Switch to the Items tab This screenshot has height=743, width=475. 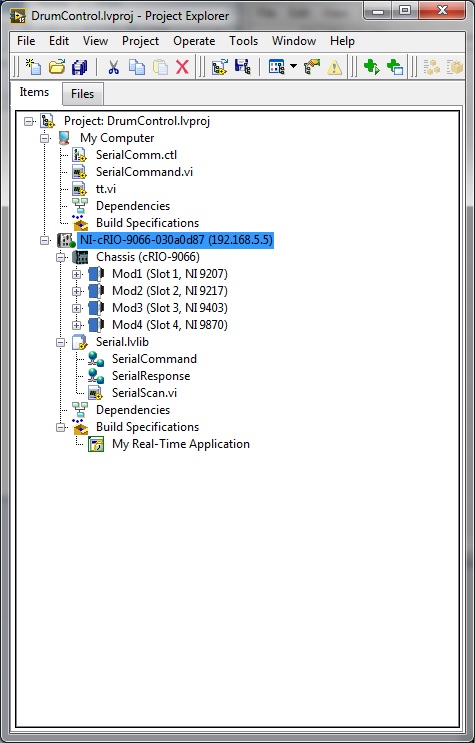(34, 92)
